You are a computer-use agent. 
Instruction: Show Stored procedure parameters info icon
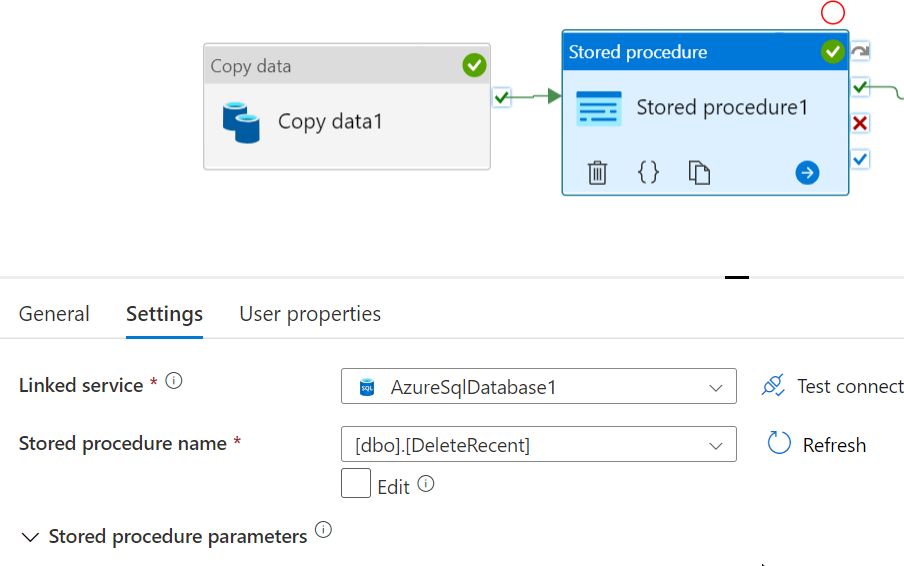pyautogui.click(x=323, y=529)
